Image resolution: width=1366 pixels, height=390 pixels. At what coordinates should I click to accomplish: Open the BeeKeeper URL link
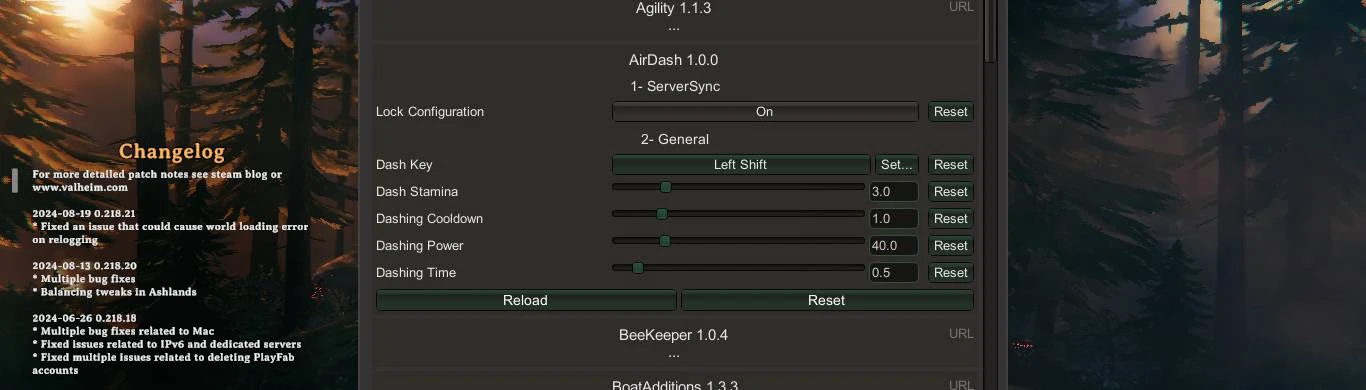pos(960,334)
